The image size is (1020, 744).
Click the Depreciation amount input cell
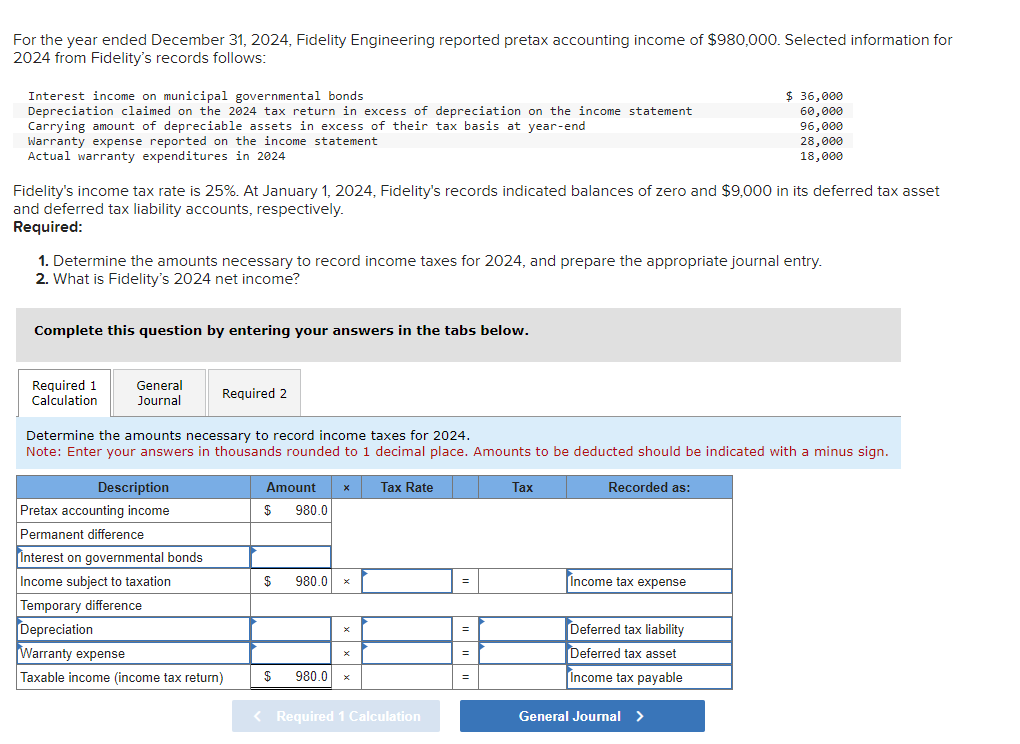pyautogui.click(x=290, y=629)
